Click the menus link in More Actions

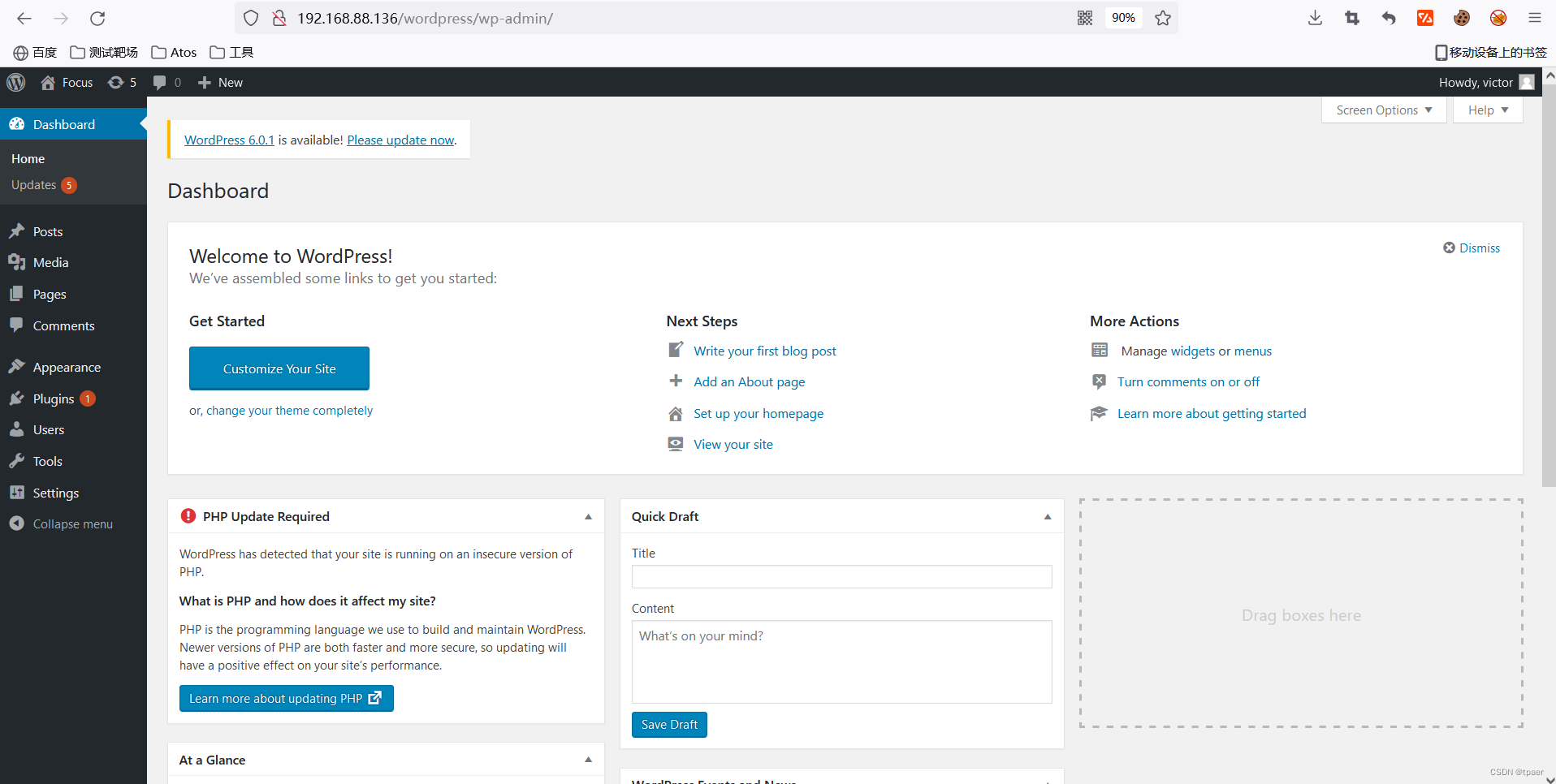1253,351
